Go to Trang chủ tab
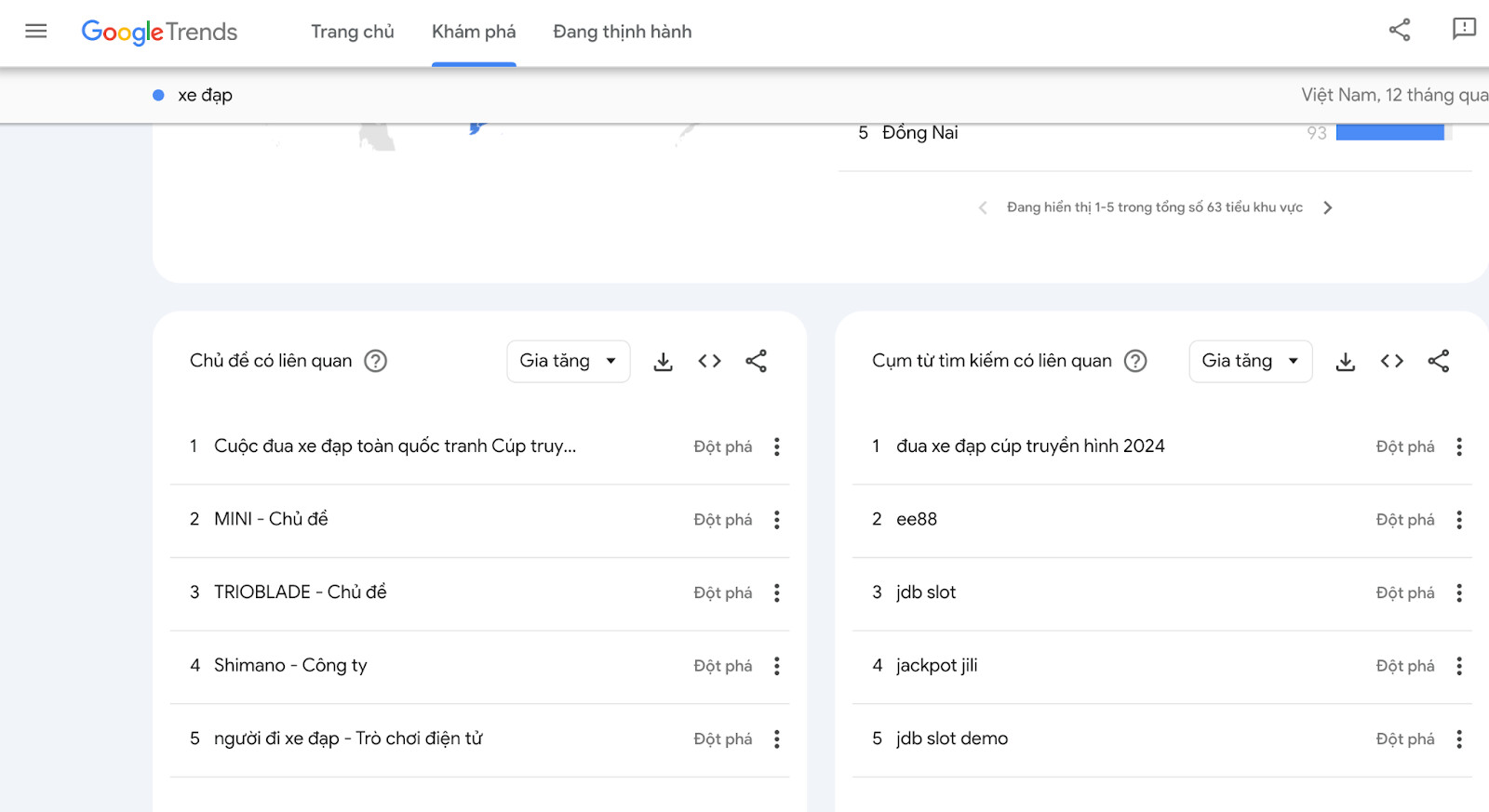This screenshot has height=812, width=1489. [353, 32]
